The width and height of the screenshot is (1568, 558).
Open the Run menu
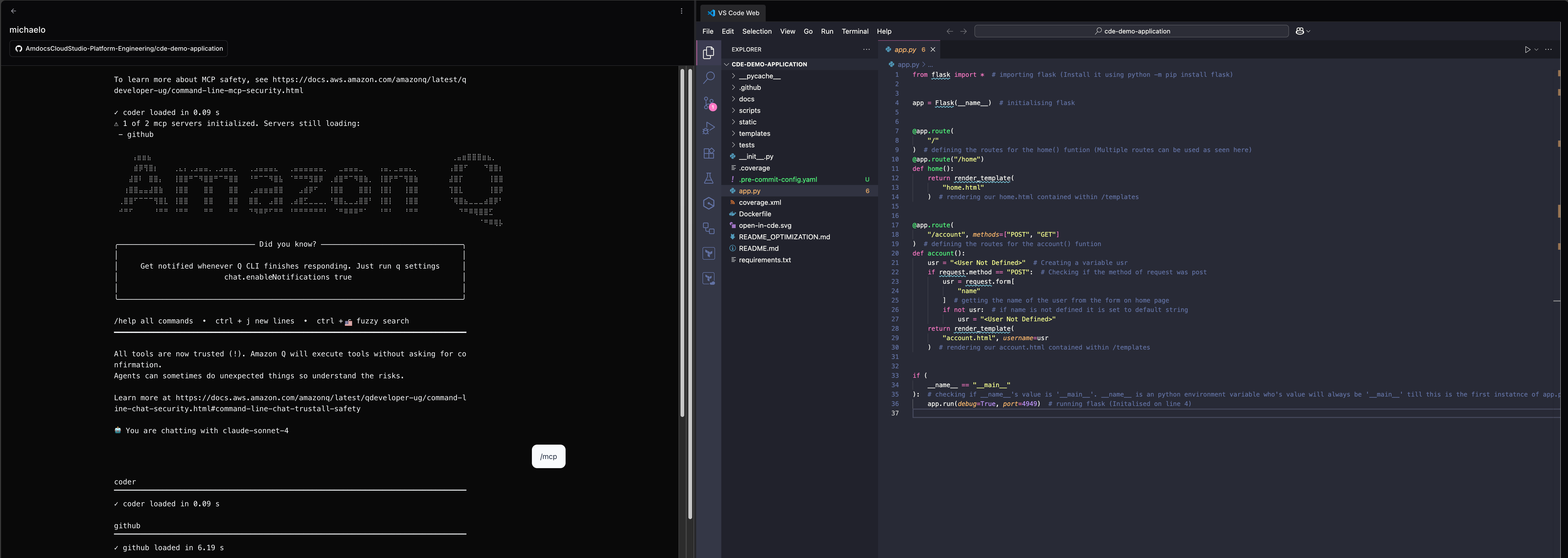pos(827,31)
